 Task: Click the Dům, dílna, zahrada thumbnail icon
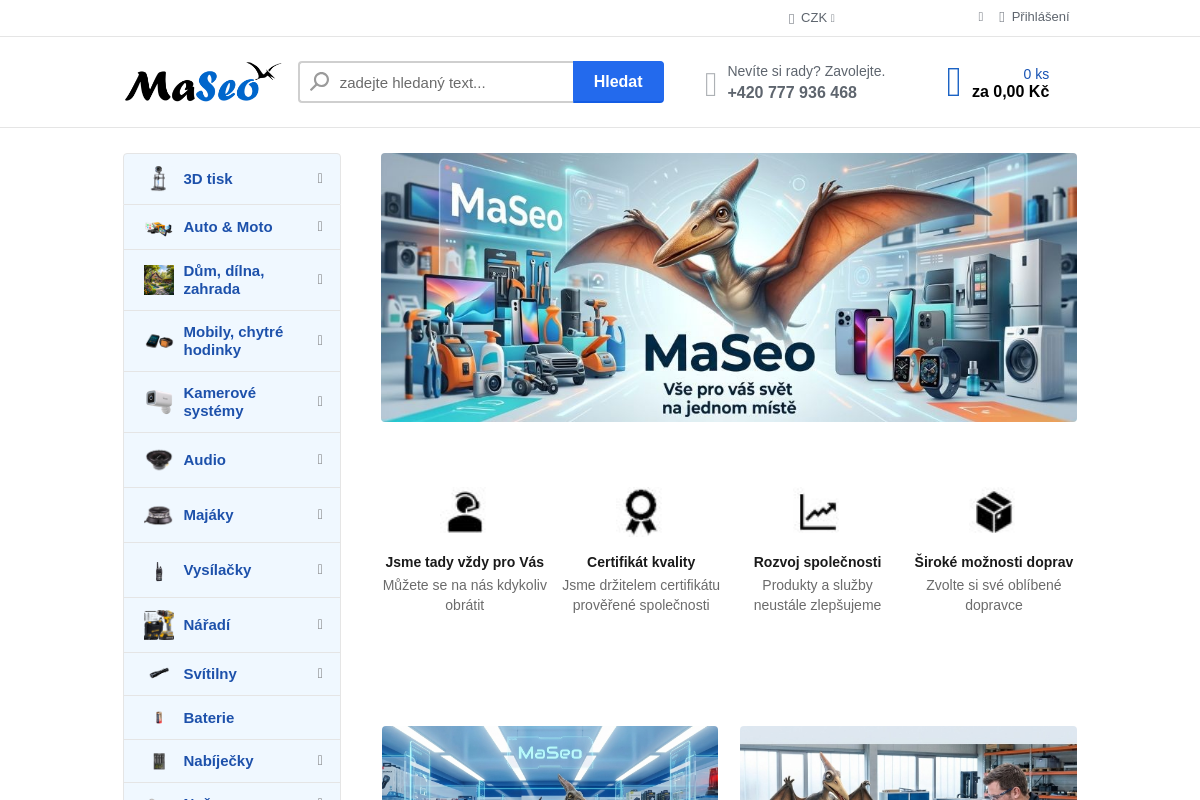tap(159, 280)
